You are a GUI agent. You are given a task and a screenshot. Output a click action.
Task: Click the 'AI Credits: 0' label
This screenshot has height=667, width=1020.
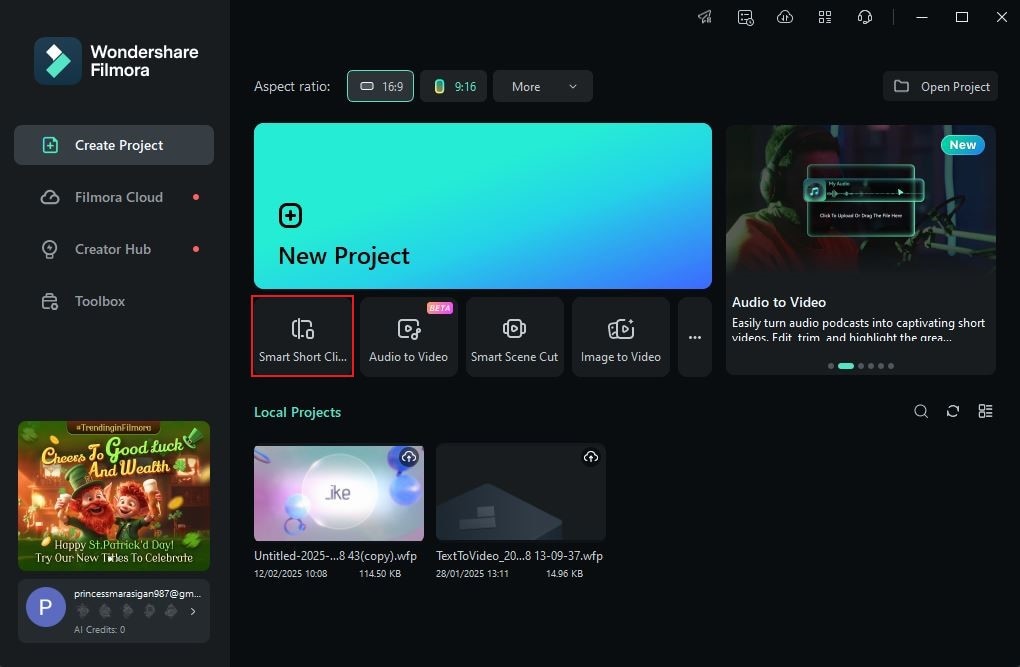click(100, 629)
